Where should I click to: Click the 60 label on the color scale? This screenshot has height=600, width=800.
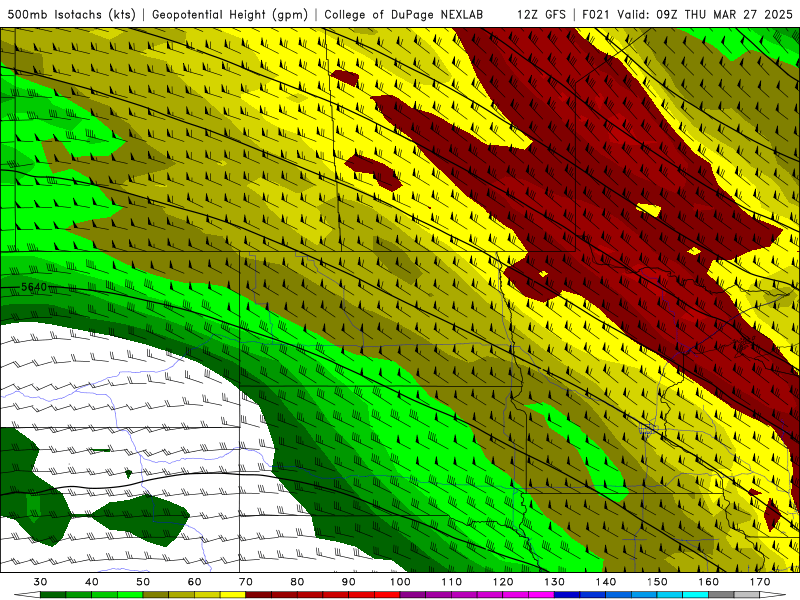pos(194,582)
